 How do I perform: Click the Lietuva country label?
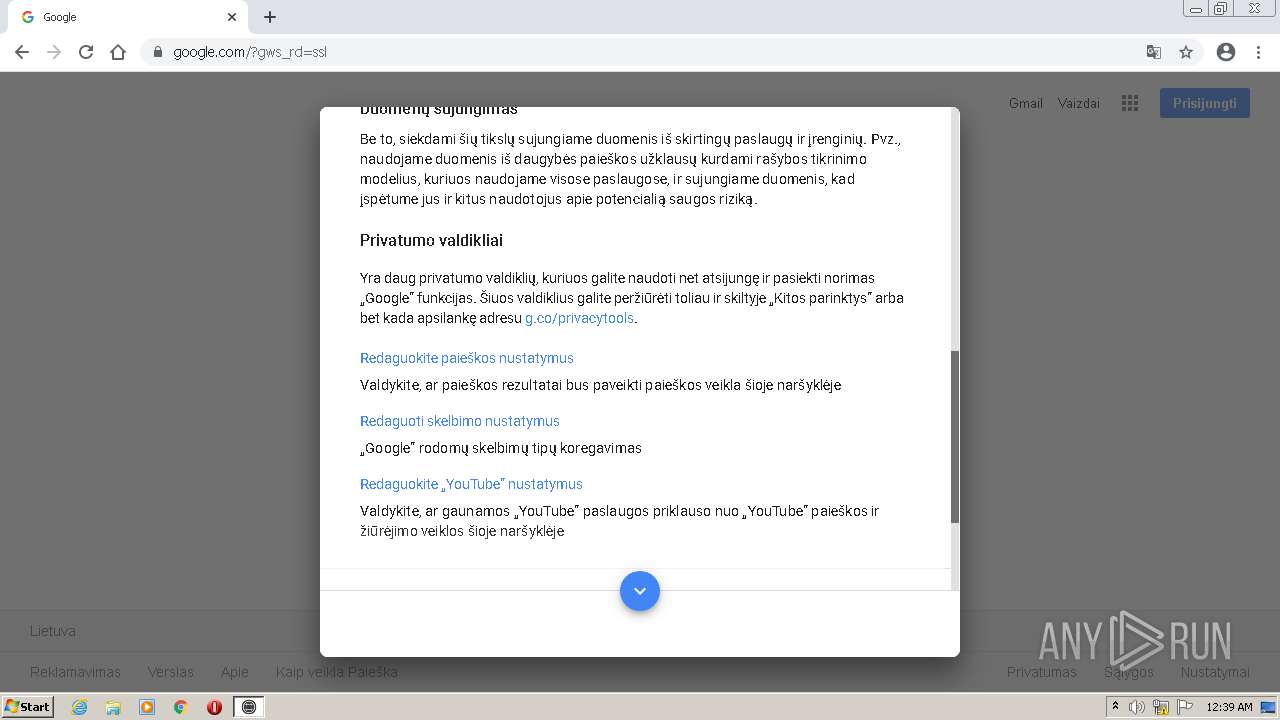click(53, 631)
